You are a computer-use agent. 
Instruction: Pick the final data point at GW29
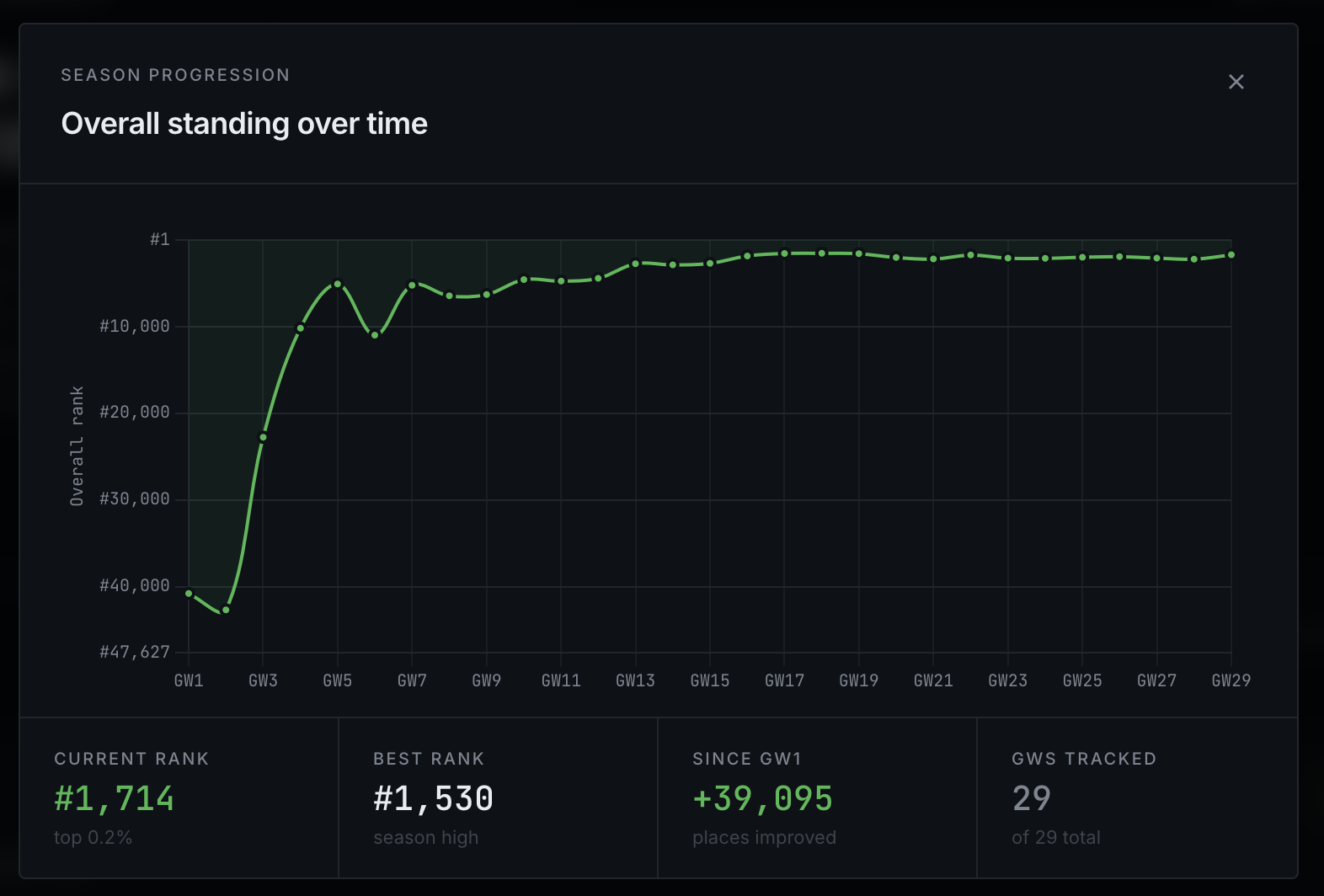pos(1231,254)
